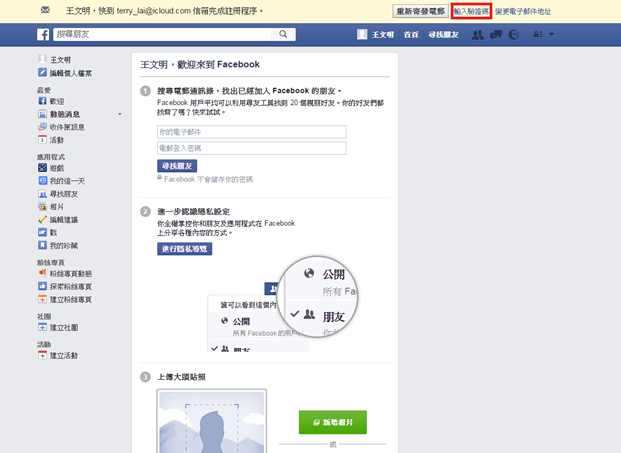Open 編輯建議 in sidebar
Screen dimensions: 621x453
pyautogui.click(x=58, y=220)
